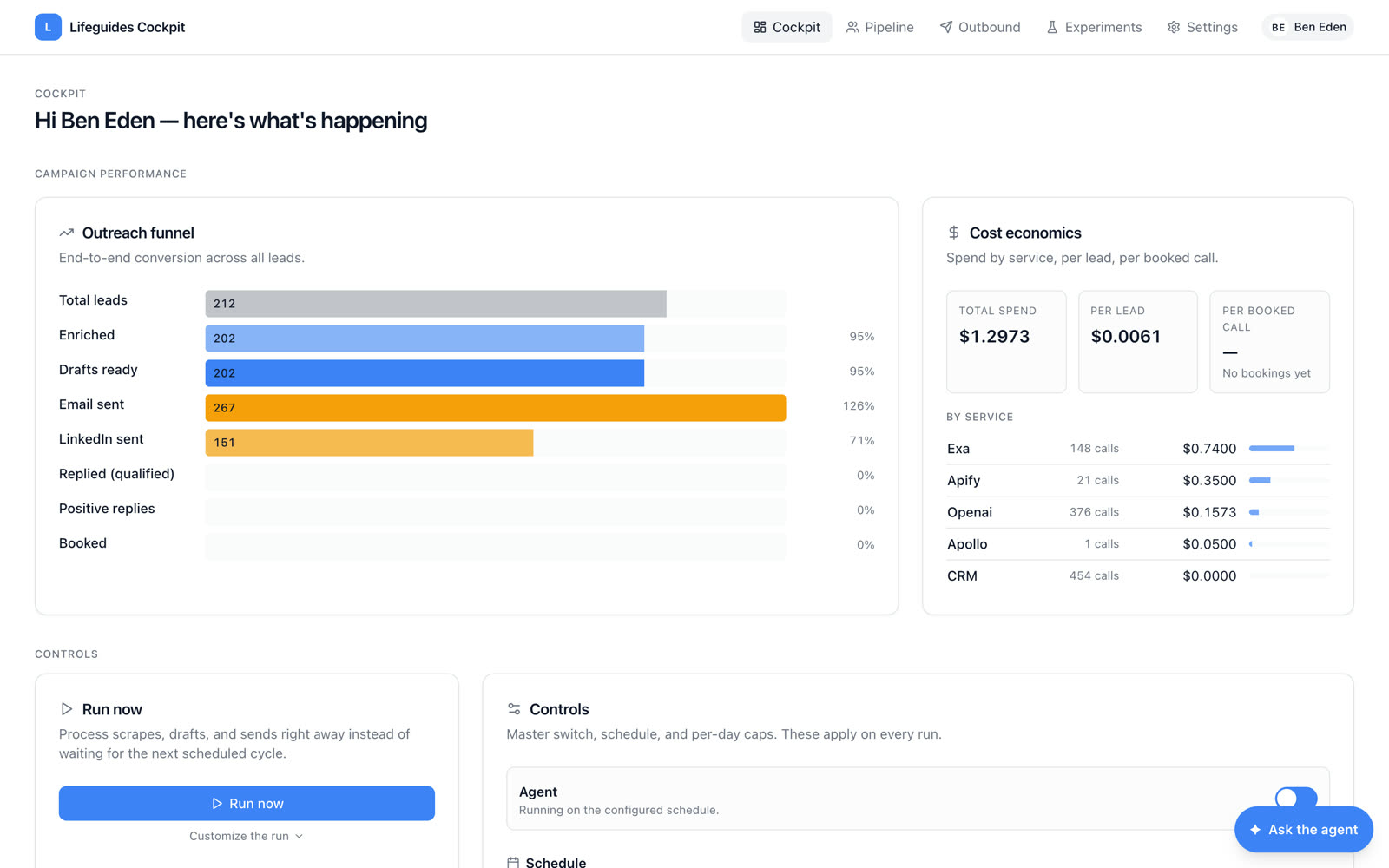Open the Settings tab
The height and width of the screenshot is (868, 1389).
click(x=1202, y=27)
